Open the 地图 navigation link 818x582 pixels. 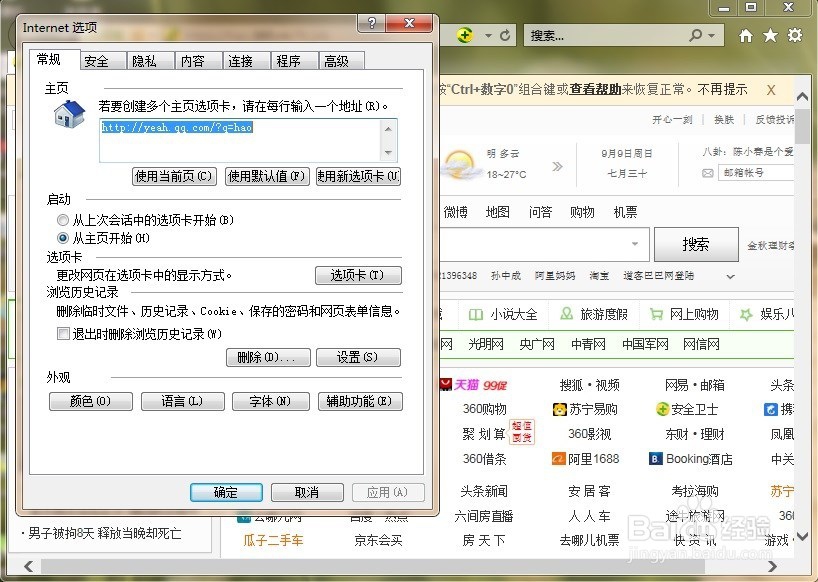point(498,212)
